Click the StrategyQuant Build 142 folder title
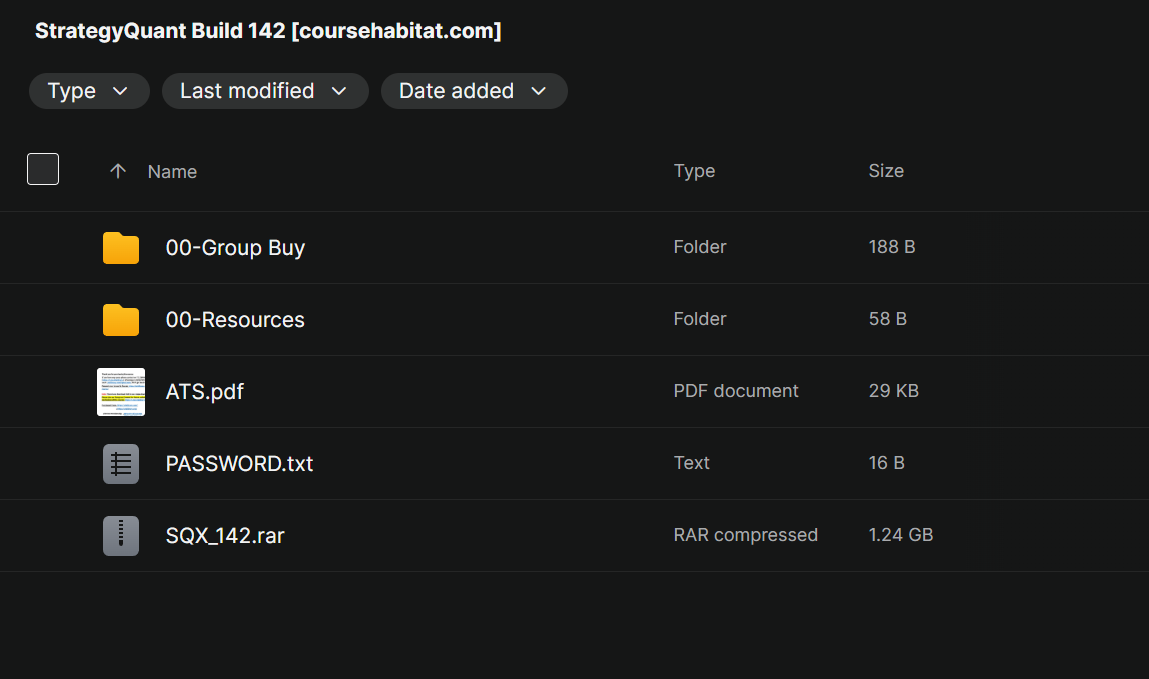This screenshot has height=679, width=1149. tap(268, 31)
